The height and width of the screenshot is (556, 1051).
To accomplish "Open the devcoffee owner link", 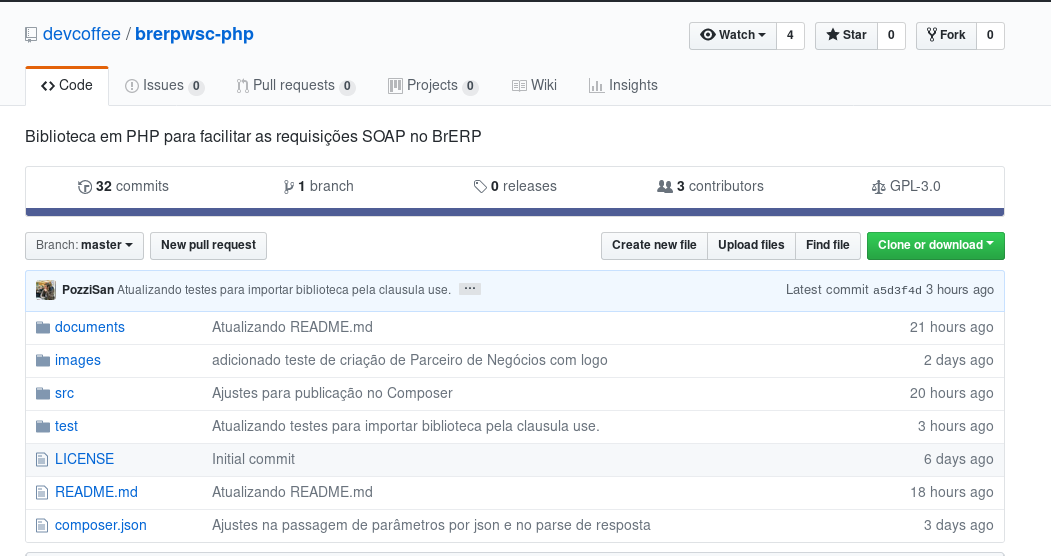I will 82,34.
